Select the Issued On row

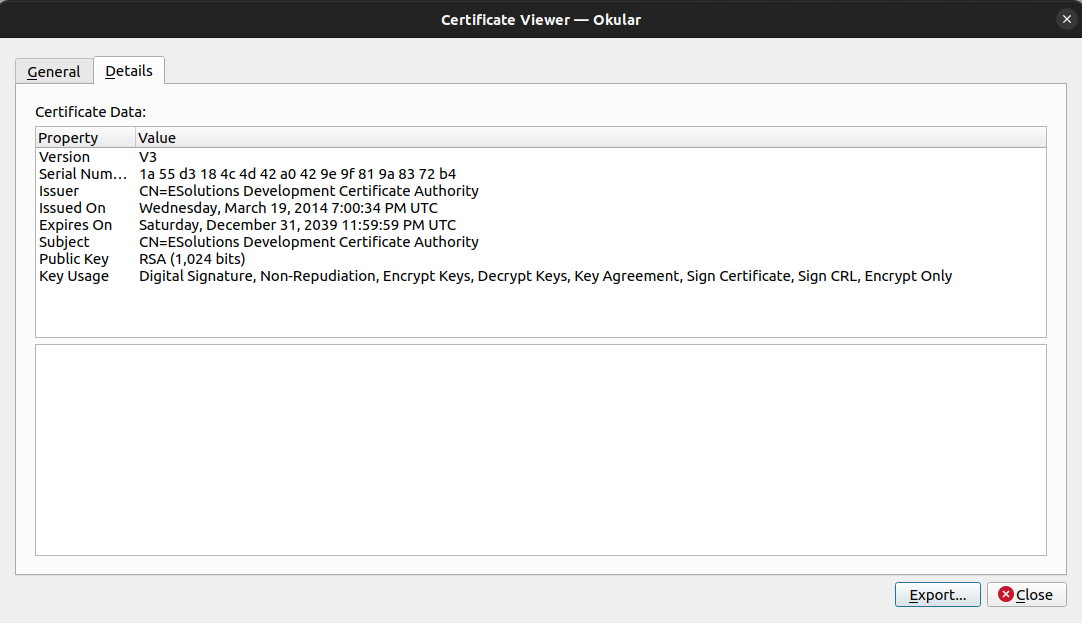tap(540, 208)
